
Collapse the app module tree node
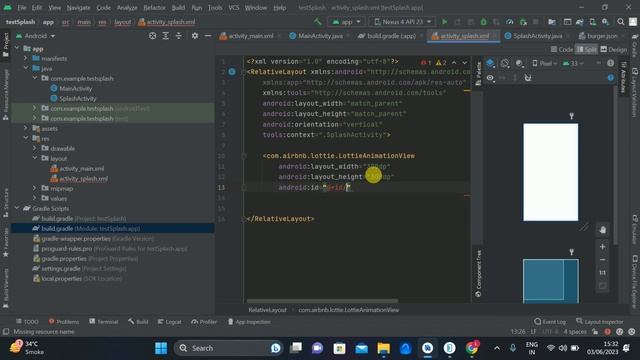click(x=16, y=48)
